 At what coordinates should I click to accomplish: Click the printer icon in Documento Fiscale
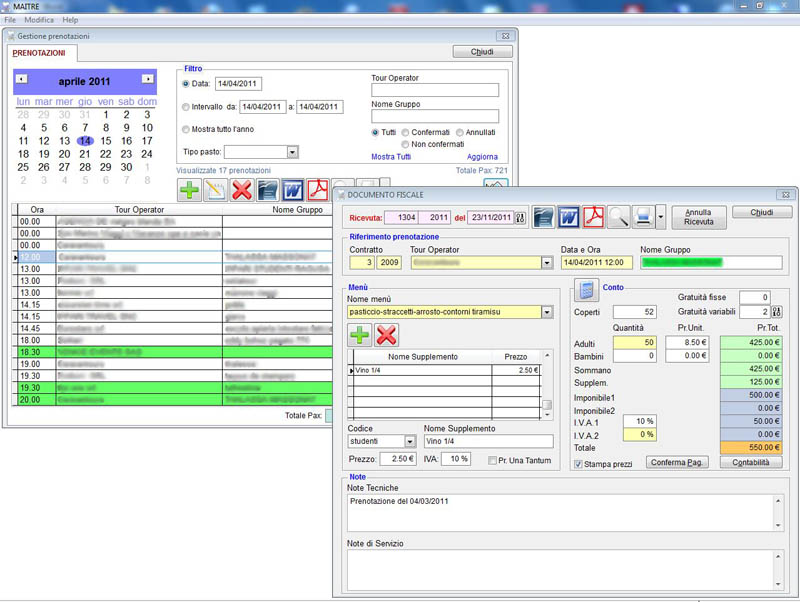[644, 216]
